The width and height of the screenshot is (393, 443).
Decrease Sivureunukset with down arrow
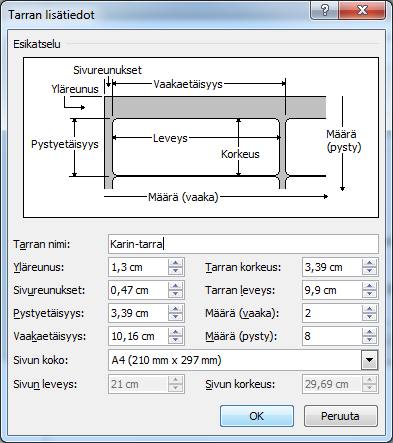pyautogui.click(x=175, y=294)
